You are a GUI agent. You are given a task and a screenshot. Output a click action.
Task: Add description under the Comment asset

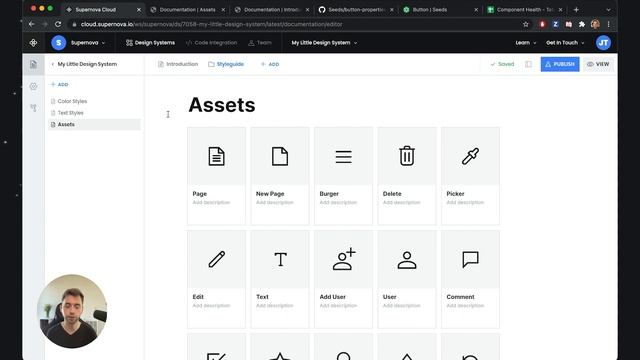point(465,306)
